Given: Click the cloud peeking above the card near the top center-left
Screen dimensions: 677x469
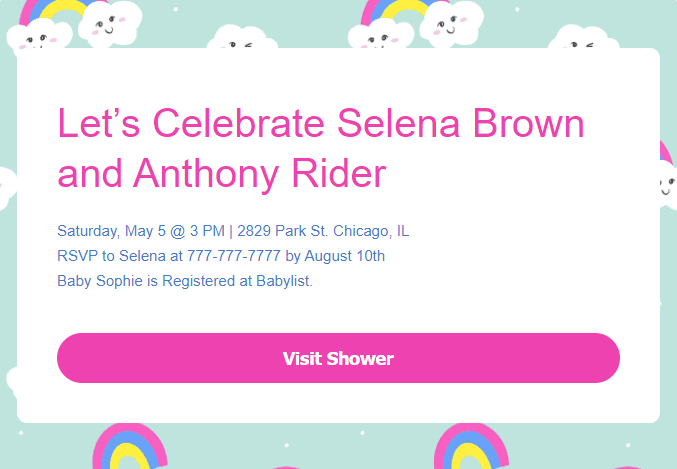Looking at the screenshot, I should click(x=242, y=37).
